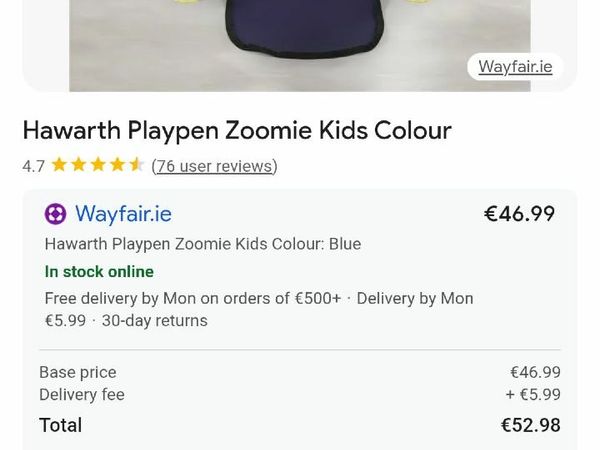Click the 4.7 rating number
The height and width of the screenshot is (450, 600).
(33, 166)
